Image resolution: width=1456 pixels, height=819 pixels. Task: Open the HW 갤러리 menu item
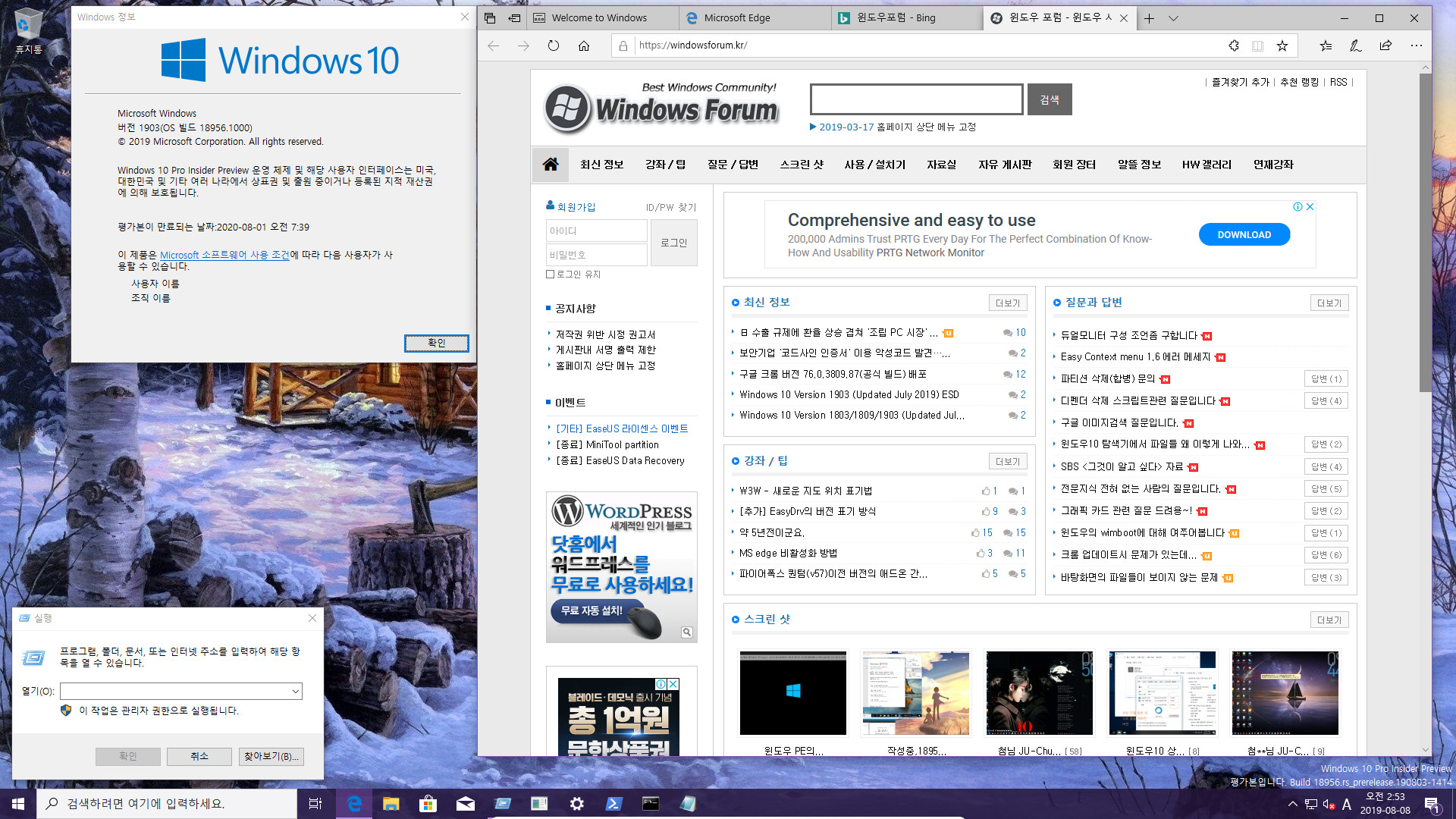point(1207,165)
